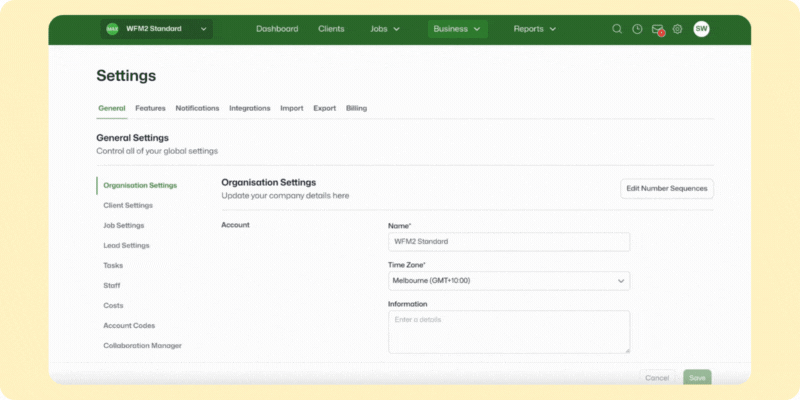The height and width of the screenshot is (400, 800).
Task: Select Staff in sidebar
Action: pyautogui.click(x=112, y=285)
